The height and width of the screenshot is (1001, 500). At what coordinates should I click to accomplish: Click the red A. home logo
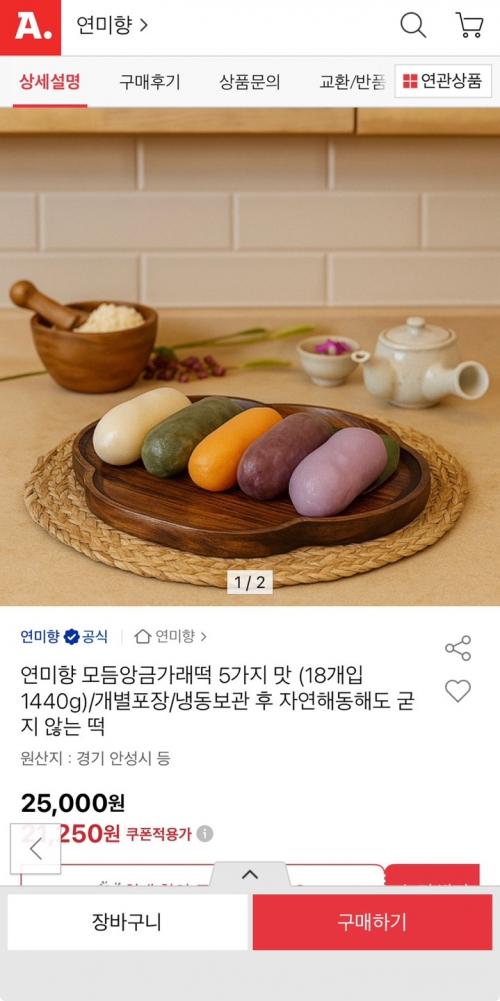pyautogui.click(x=30, y=27)
